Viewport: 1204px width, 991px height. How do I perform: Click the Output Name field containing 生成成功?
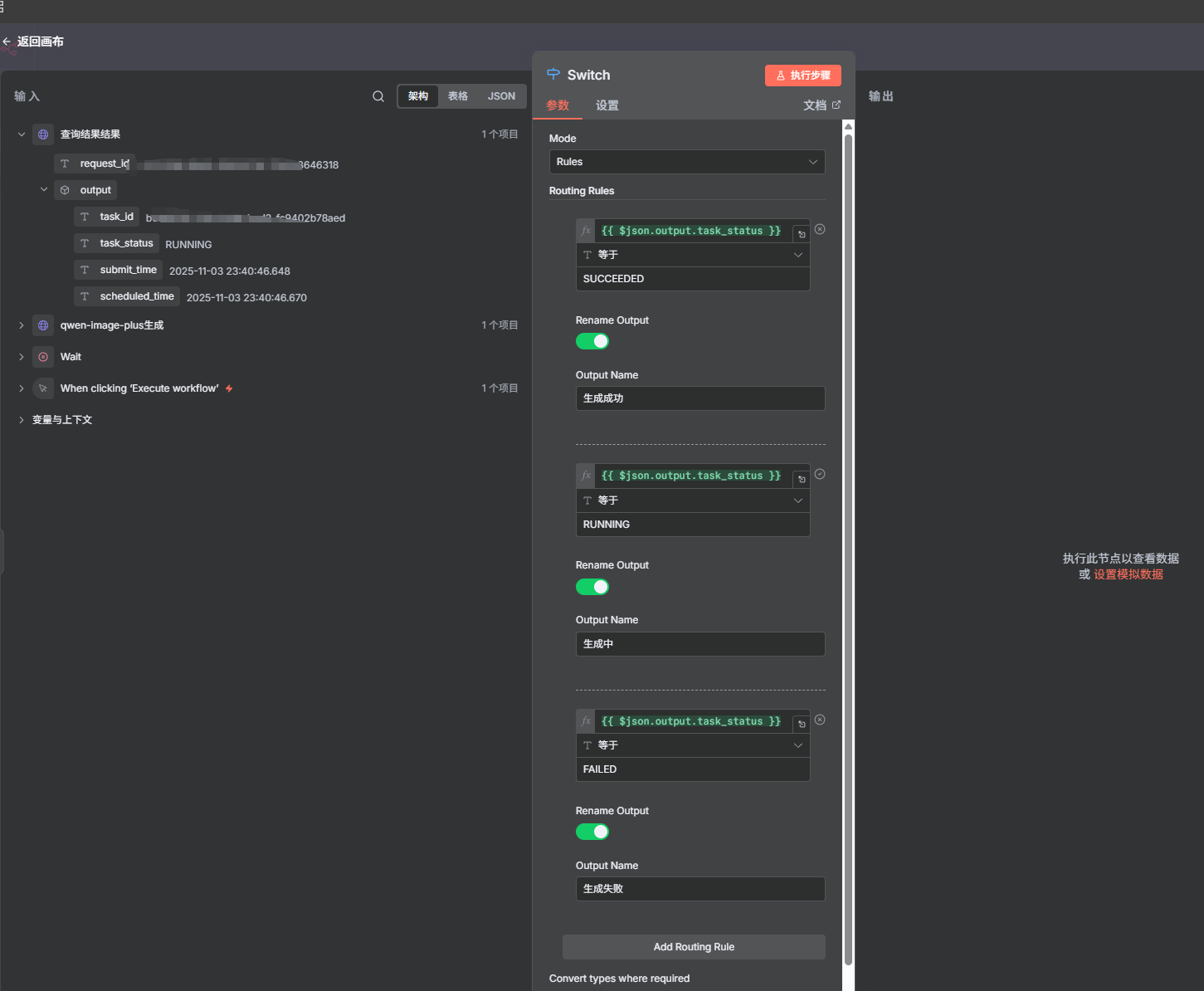click(x=700, y=398)
